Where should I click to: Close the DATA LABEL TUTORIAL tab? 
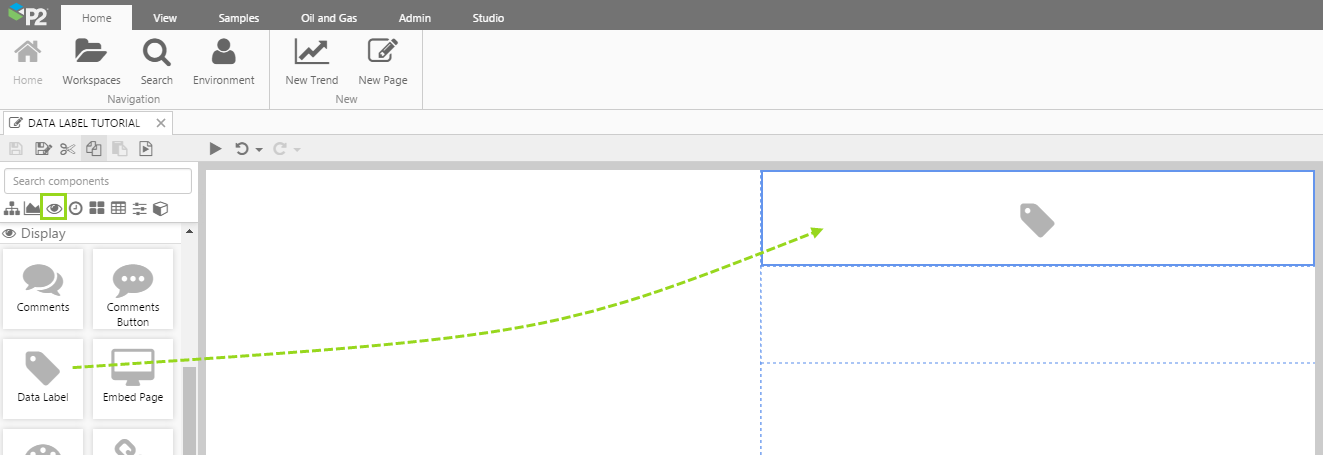pyautogui.click(x=161, y=123)
